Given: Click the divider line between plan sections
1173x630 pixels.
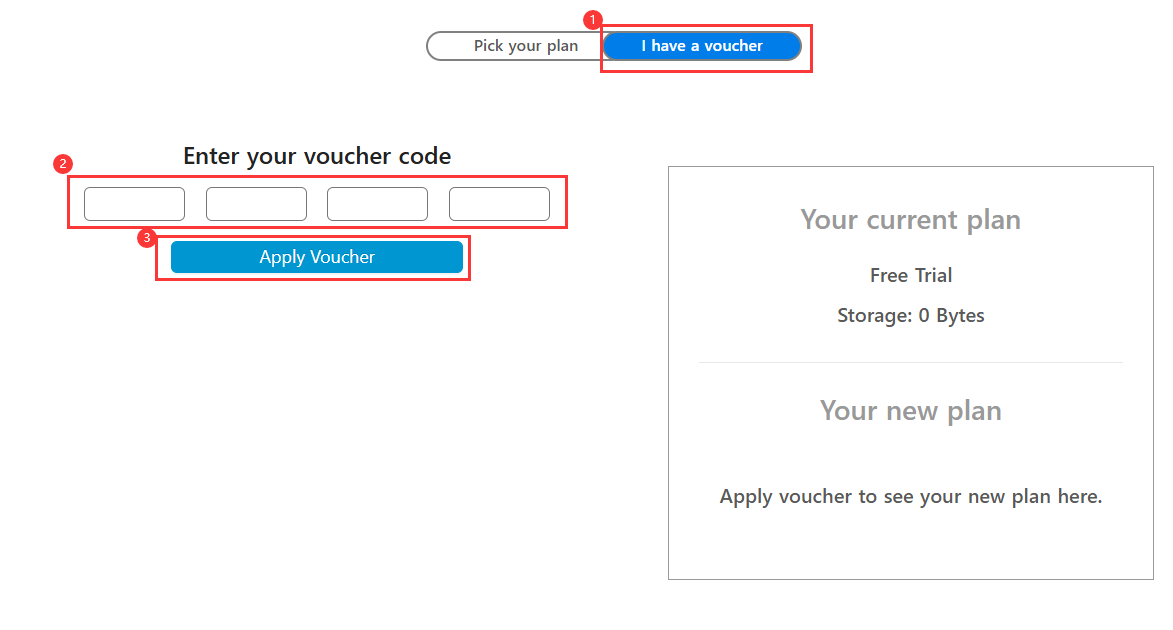Looking at the screenshot, I should 910,362.
